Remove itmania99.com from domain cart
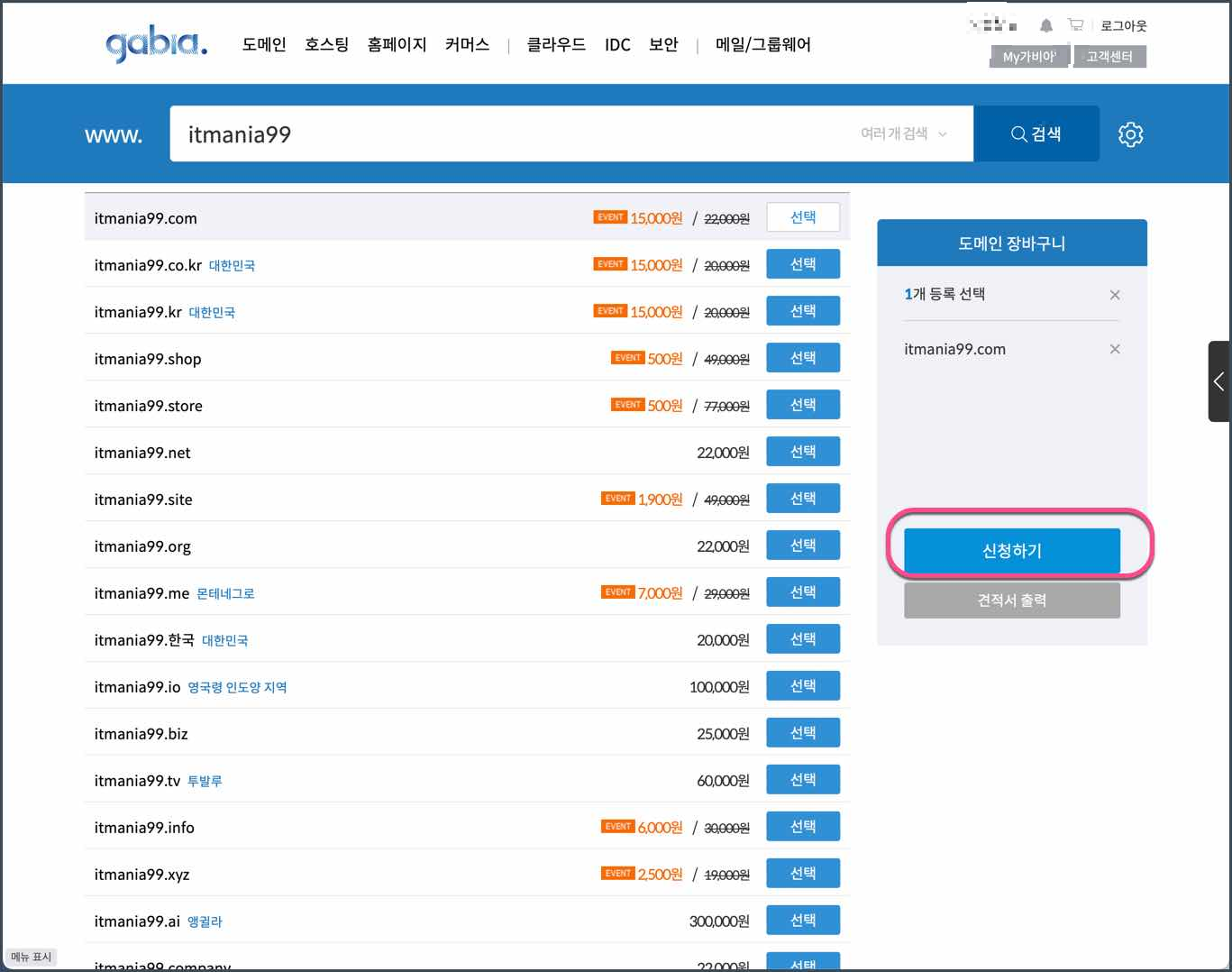Image resolution: width=1232 pixels, height=972 pixels. point(1115,349)
